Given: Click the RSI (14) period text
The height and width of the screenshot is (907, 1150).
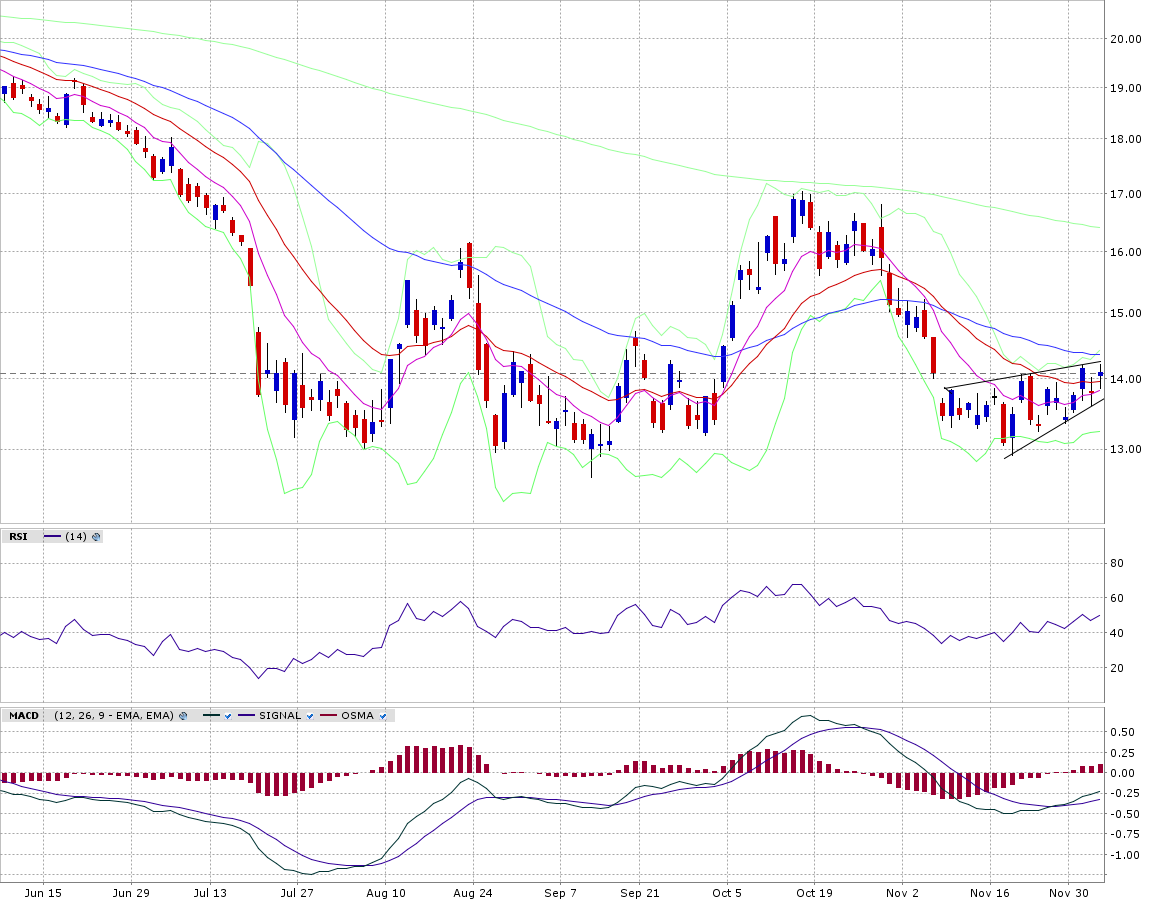Looking at the screenshot, I should point(75,537).
